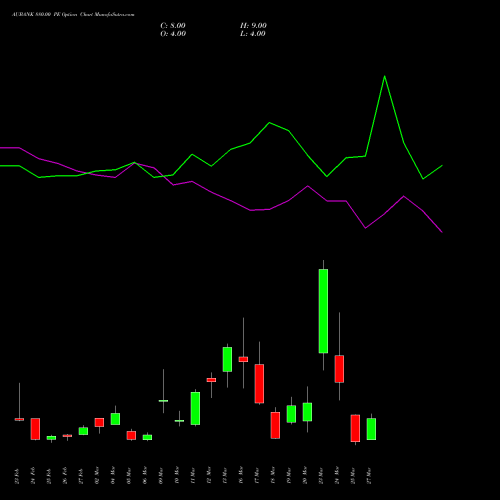Click the small red candle for 16 Mar
The image size is (500, 500).
click(243, 359)
